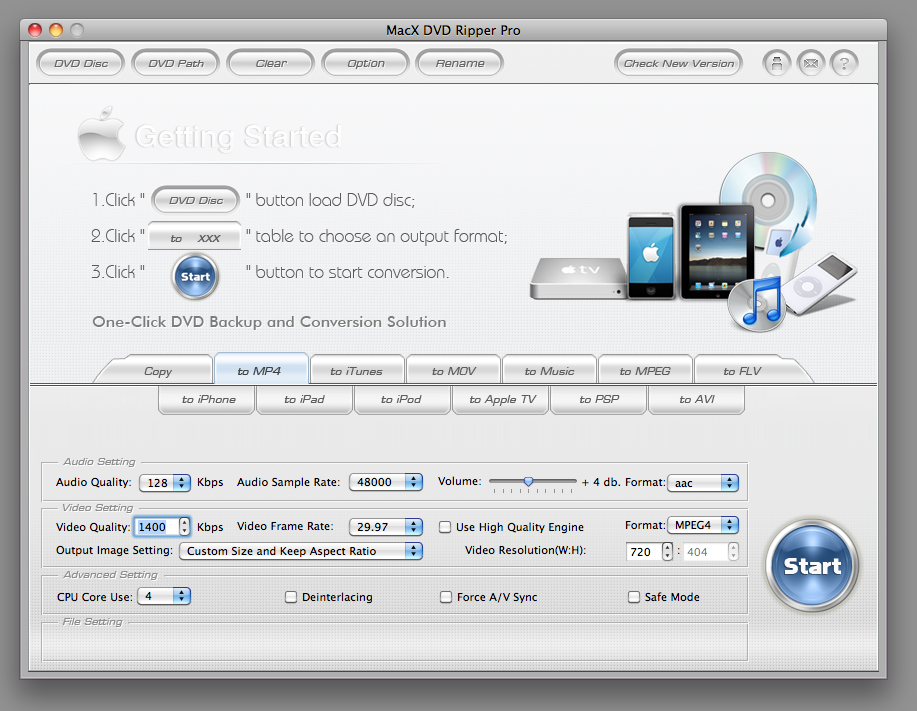Click the DVD Disc toolbar button
Image resolution: width=917 pixels, height=711 pixels.
click(x=81, y=63)
